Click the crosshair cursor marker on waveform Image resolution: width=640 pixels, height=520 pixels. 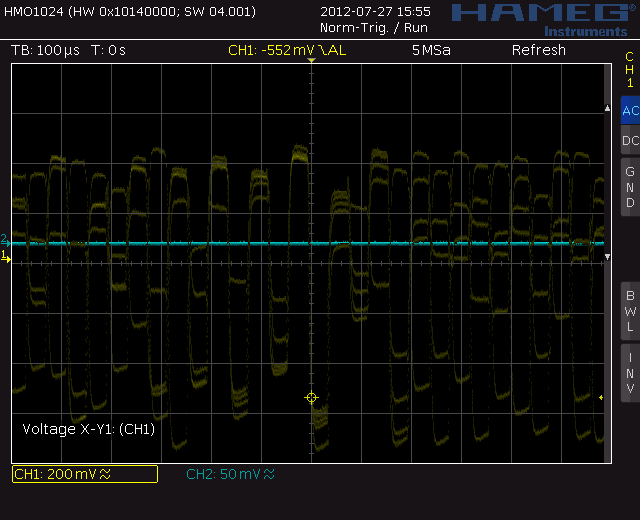pyautogui.click(x=311, y=398)
